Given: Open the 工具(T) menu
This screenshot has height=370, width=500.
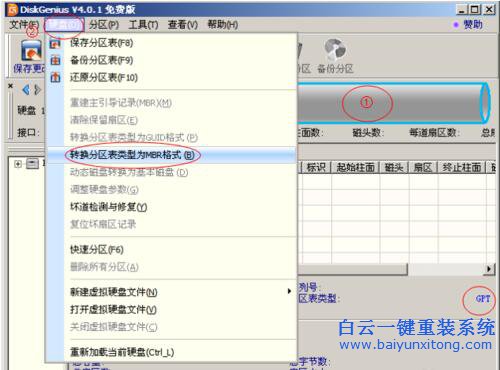Looking at the screenshot, I should 143,25.
